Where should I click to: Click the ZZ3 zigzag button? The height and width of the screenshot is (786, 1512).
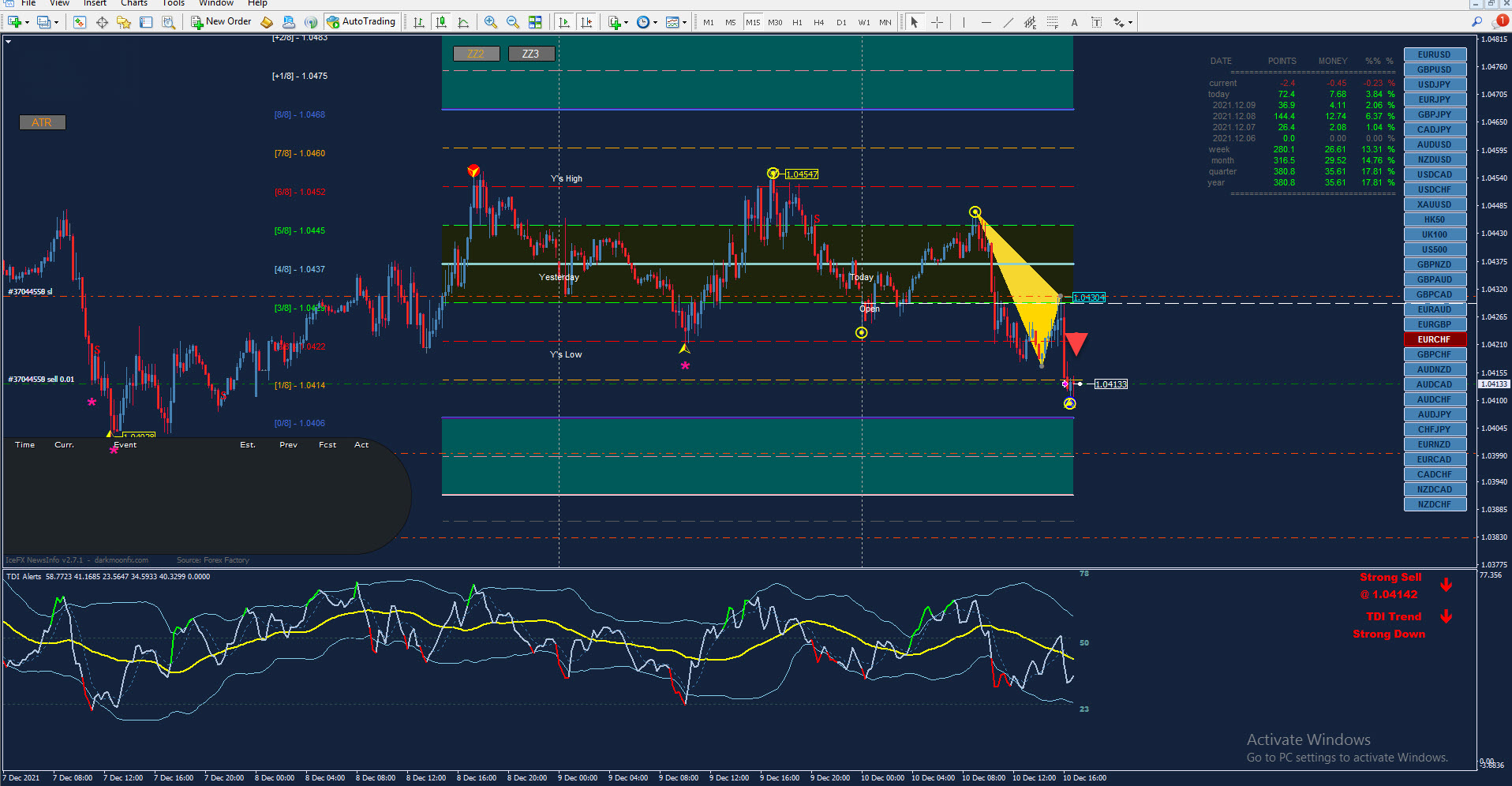(531, 54)
